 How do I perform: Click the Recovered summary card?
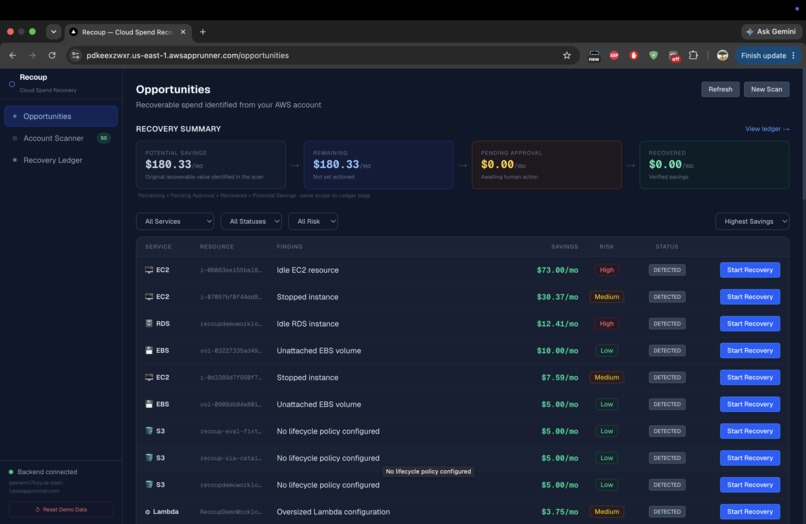(715, 165)
